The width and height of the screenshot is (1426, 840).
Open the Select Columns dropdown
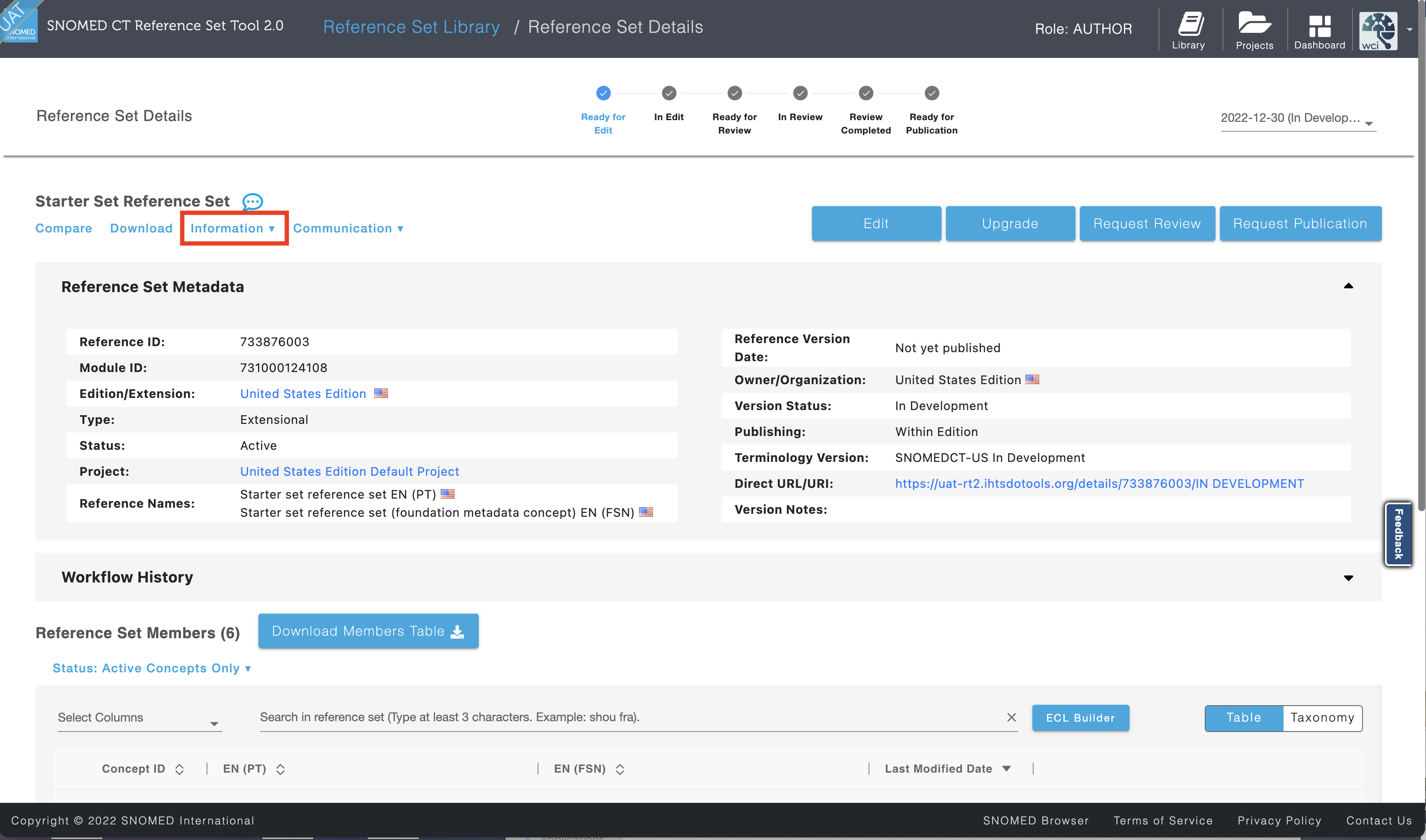[x=139, y=718]
